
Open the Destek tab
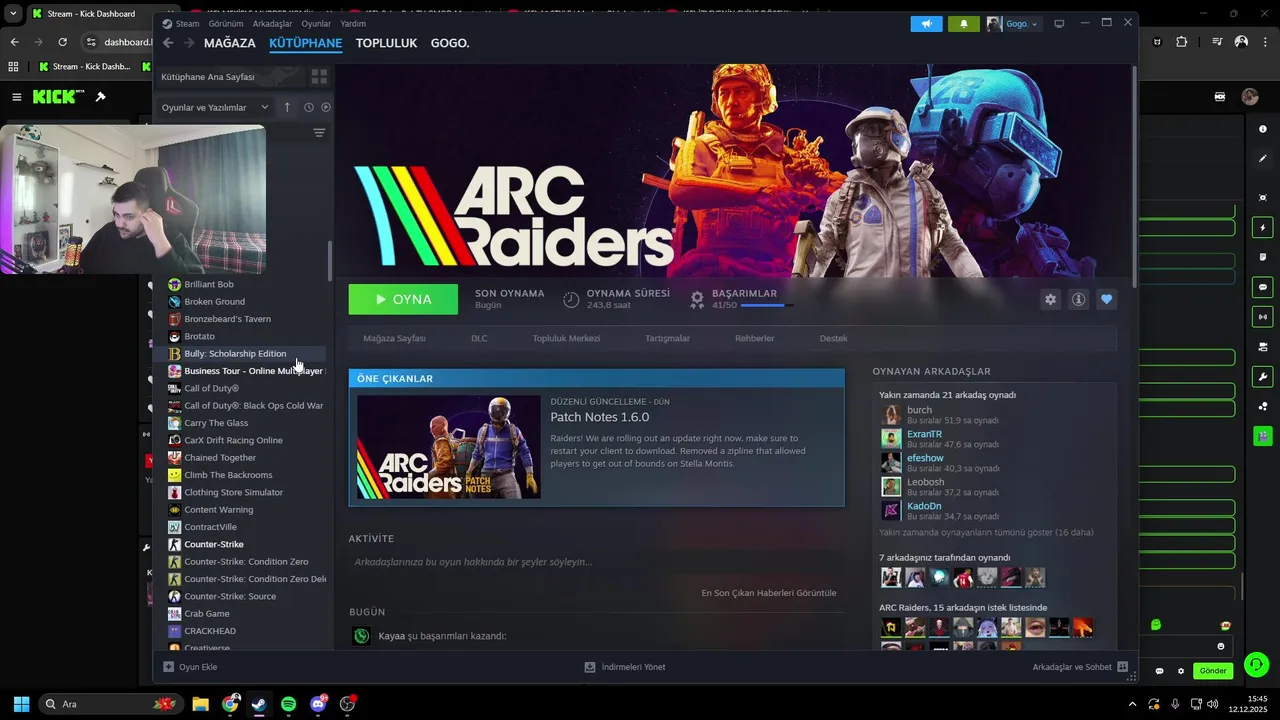coord(833,338)
